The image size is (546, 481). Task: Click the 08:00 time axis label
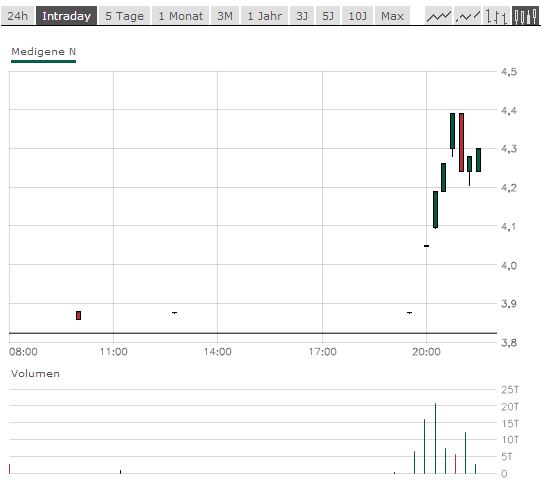click(23, 352)
